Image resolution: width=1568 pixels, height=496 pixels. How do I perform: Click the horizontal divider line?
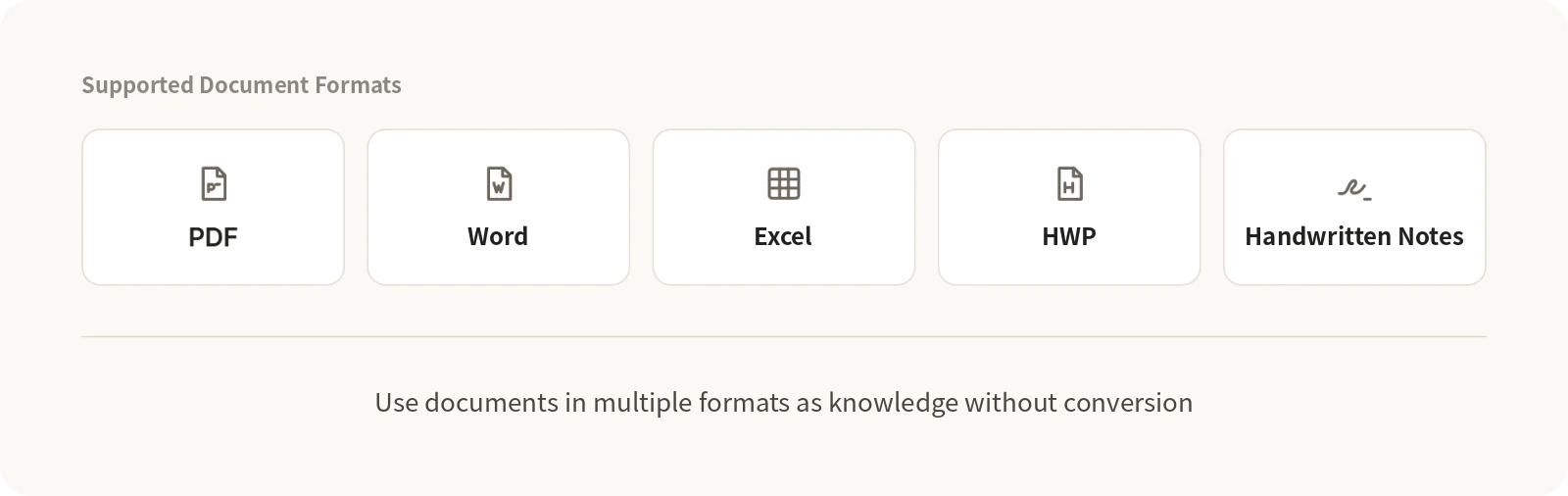pos(784,336)
